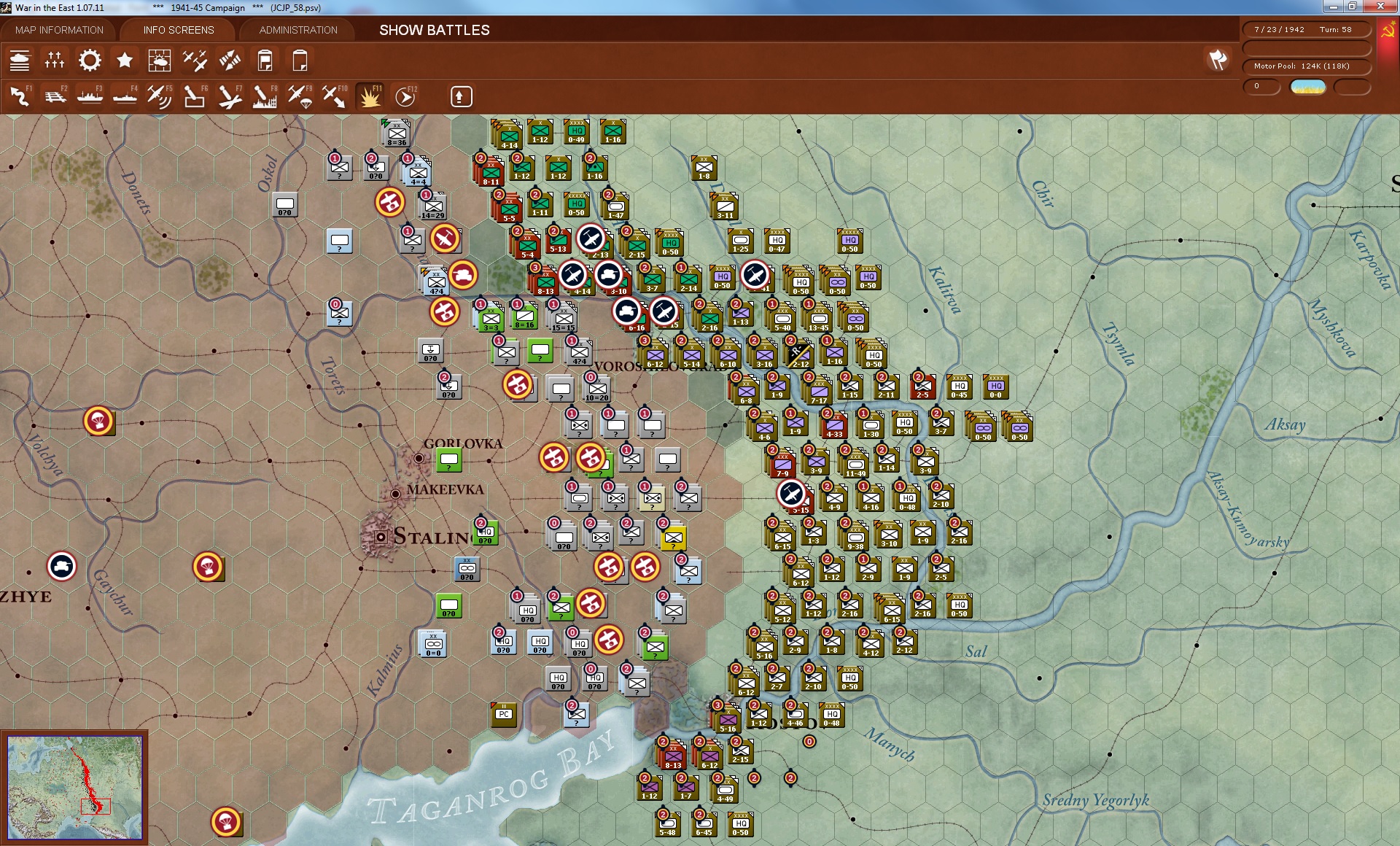
Task: Click the MAKEEVKA city label
Action: (x=445, y=489)
